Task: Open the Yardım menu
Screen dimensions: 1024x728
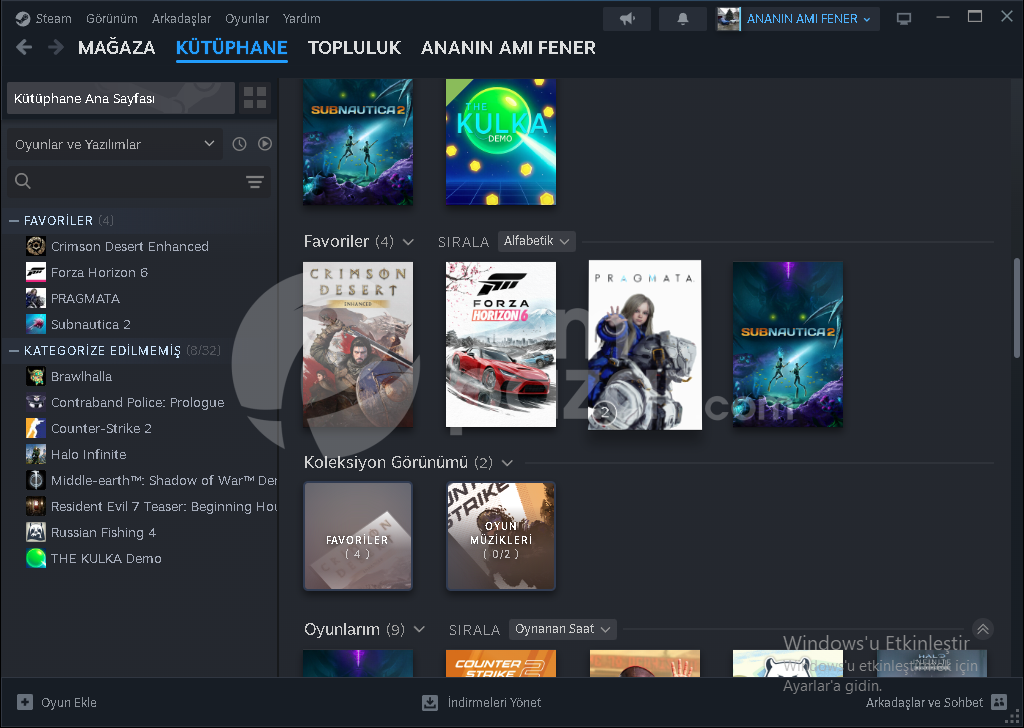Action: (302, 18)
